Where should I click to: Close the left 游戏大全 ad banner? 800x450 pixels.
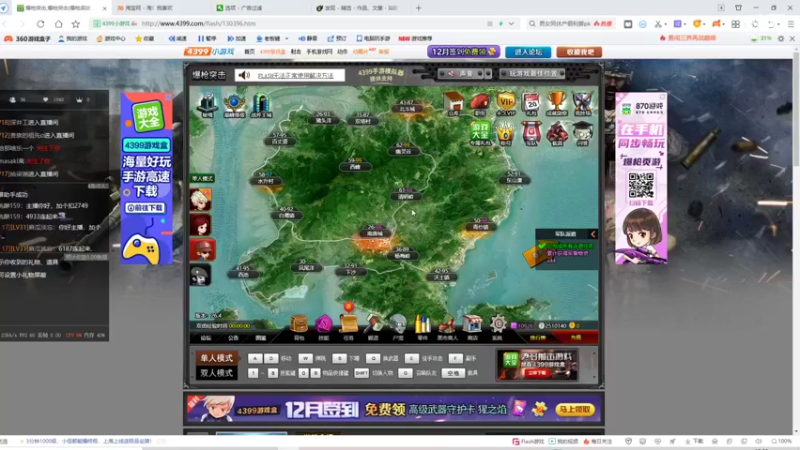click(x=168, y=96)
